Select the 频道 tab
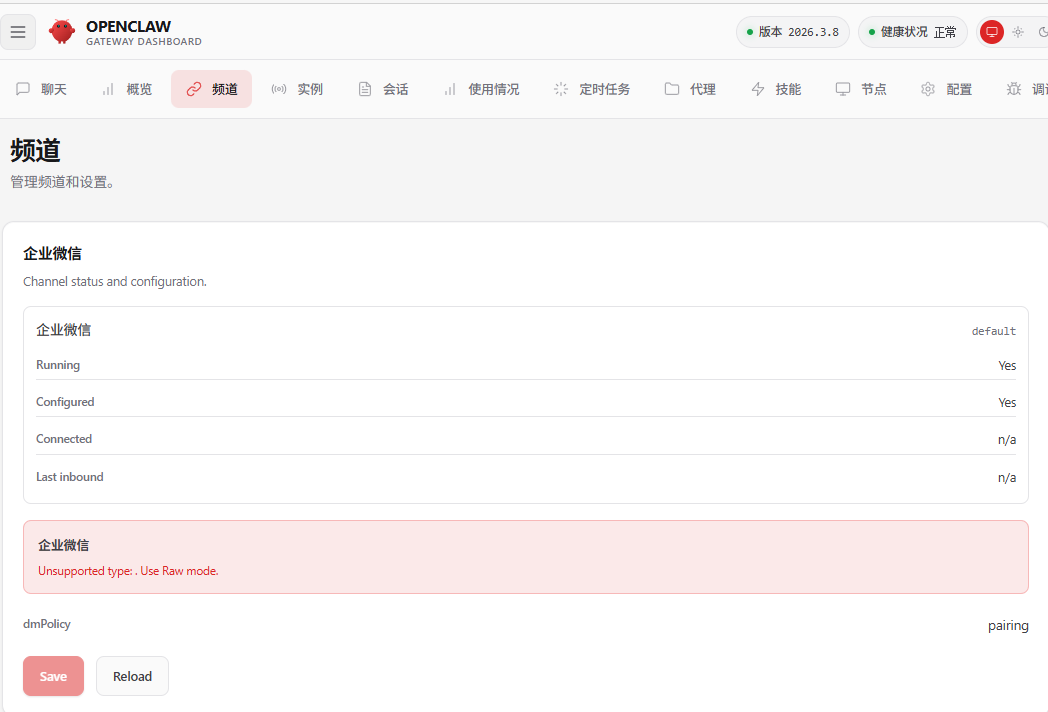The image size is (1048, 712). [211, 89]
